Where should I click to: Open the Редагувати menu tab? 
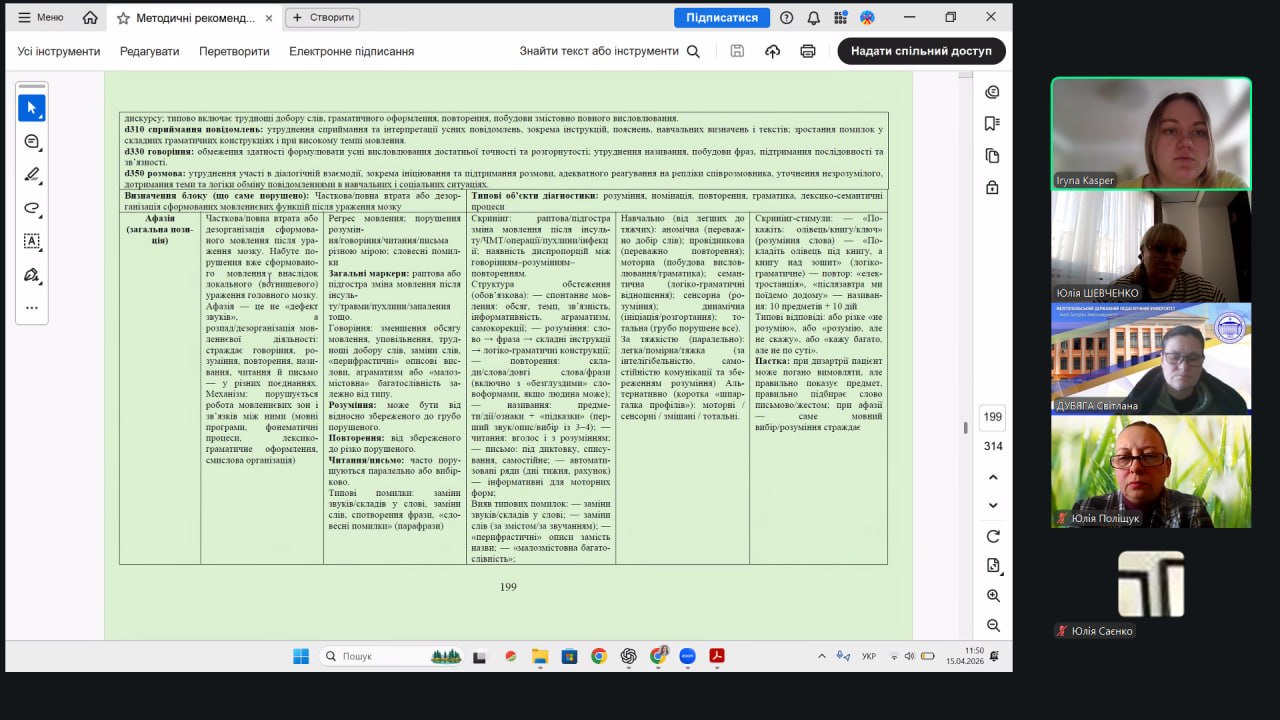[x=149, y=51]
